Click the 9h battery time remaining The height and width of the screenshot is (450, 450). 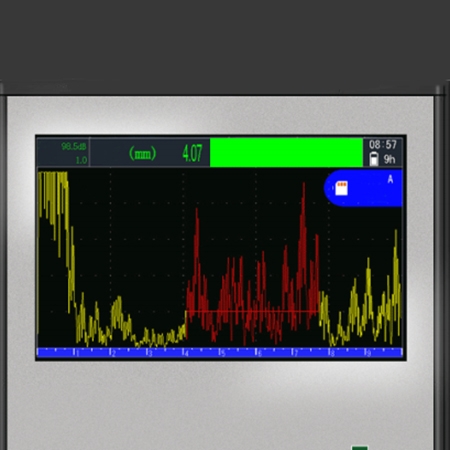click(x=389, y=159)
